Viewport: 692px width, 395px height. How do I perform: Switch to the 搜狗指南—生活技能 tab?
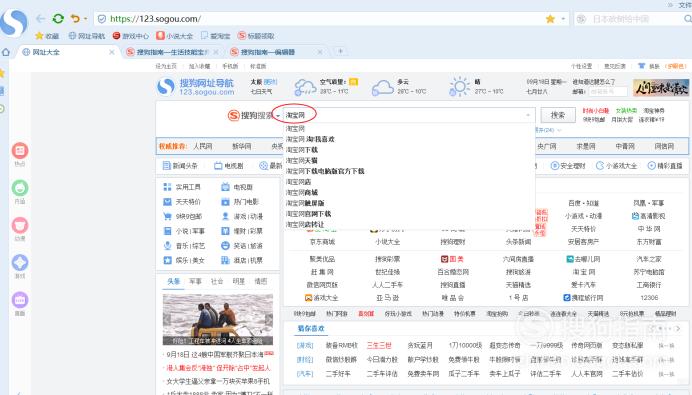[x=172, y=52]
